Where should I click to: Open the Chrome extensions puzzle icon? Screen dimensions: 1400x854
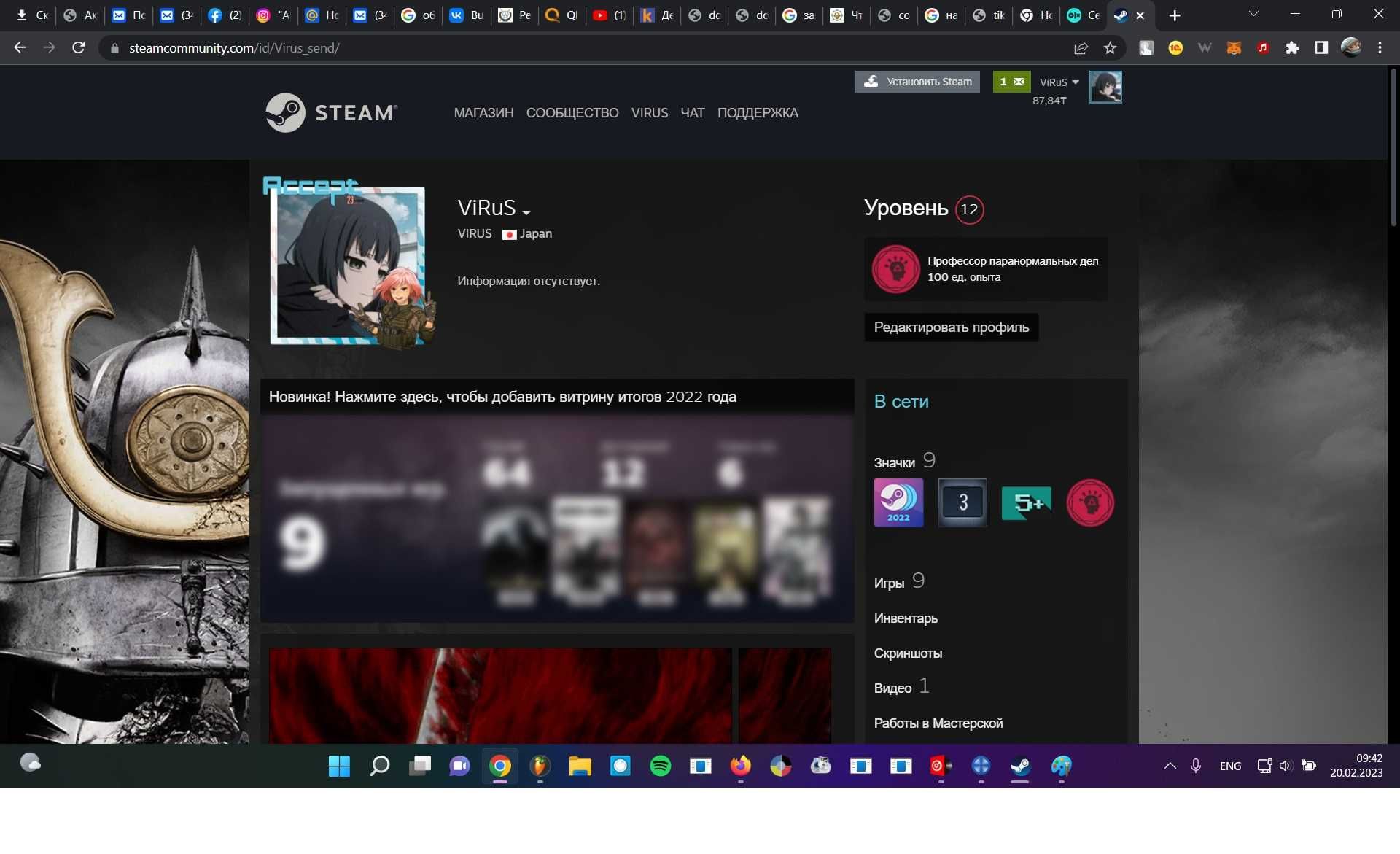coord(1292,48)
